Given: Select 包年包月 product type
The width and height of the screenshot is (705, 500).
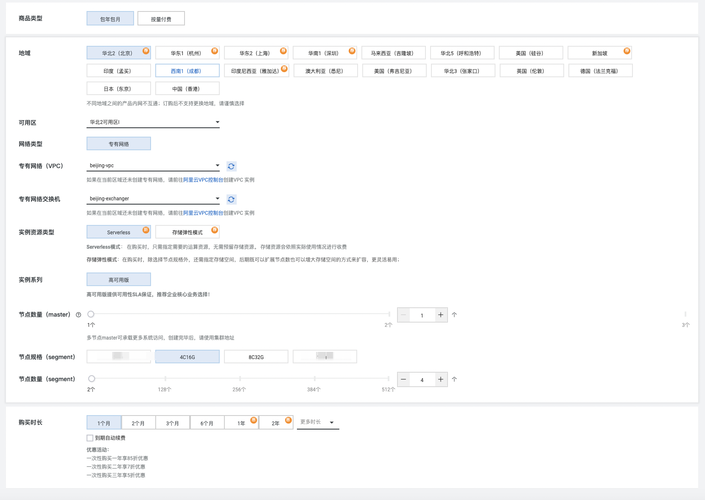Looking at the screenshot, I should click(x=110, y=19).
